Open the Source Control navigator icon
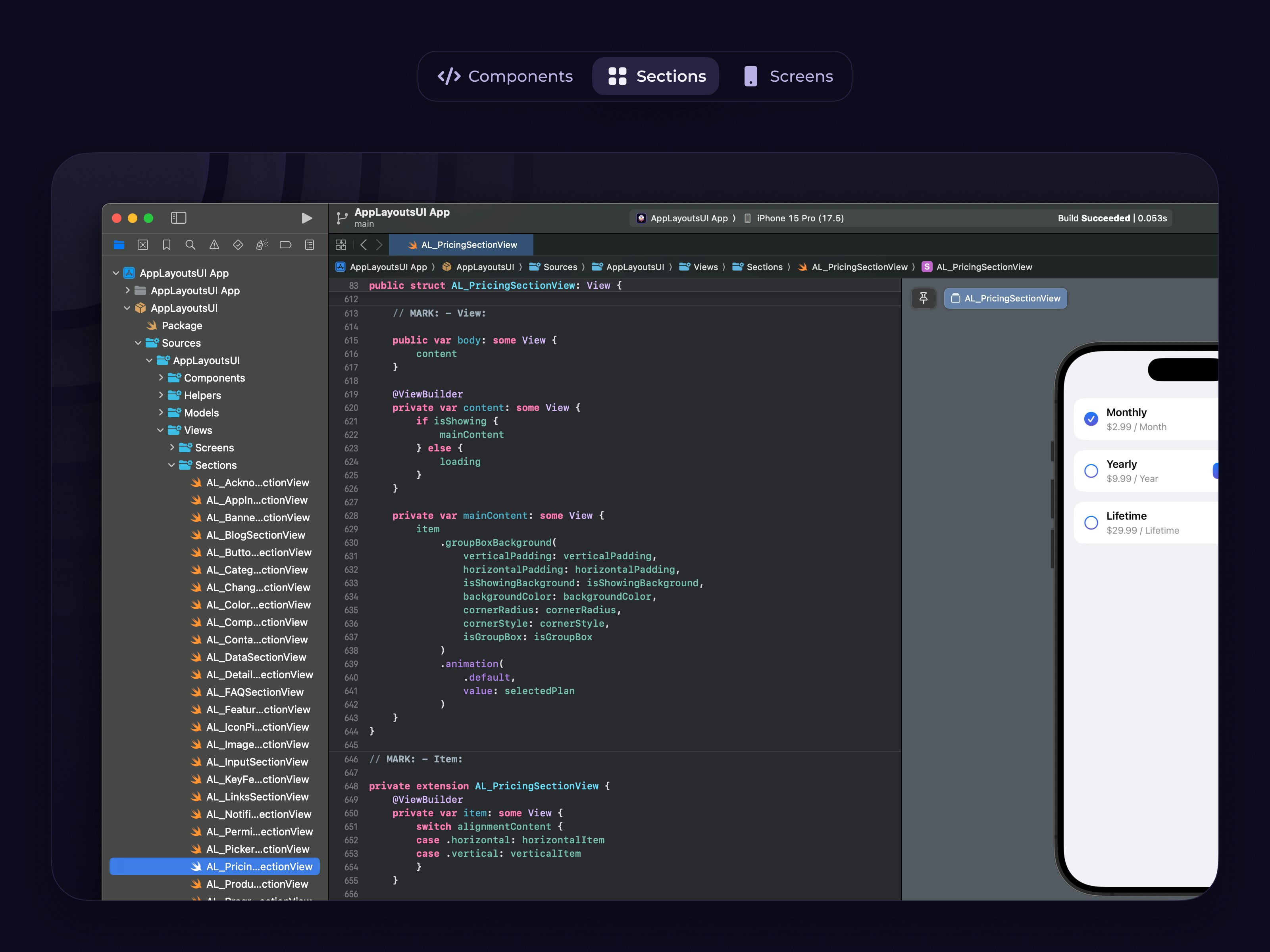The width and height of the screenshot is (1270, 952). pos(143,245)
